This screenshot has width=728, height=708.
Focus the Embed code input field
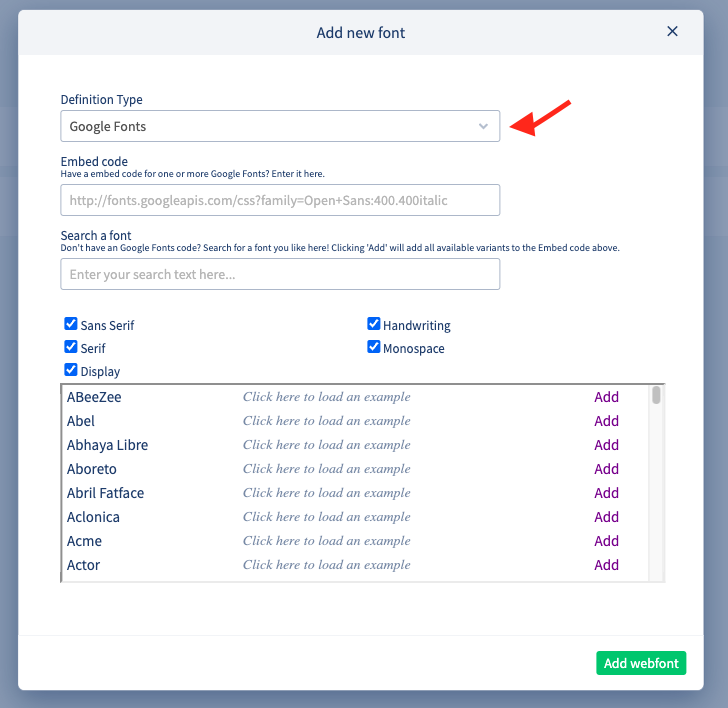pyautogui.click(x=279, y=200)
